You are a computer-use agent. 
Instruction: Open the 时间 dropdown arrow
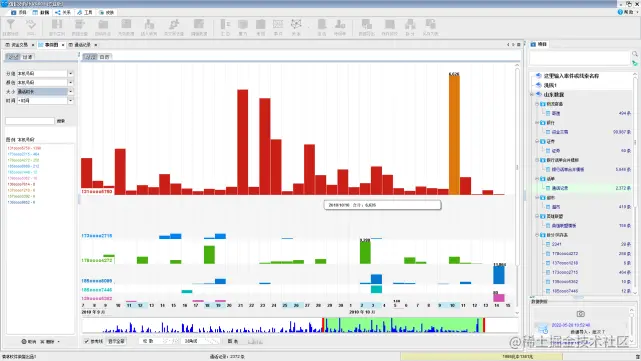pos(70,101)
